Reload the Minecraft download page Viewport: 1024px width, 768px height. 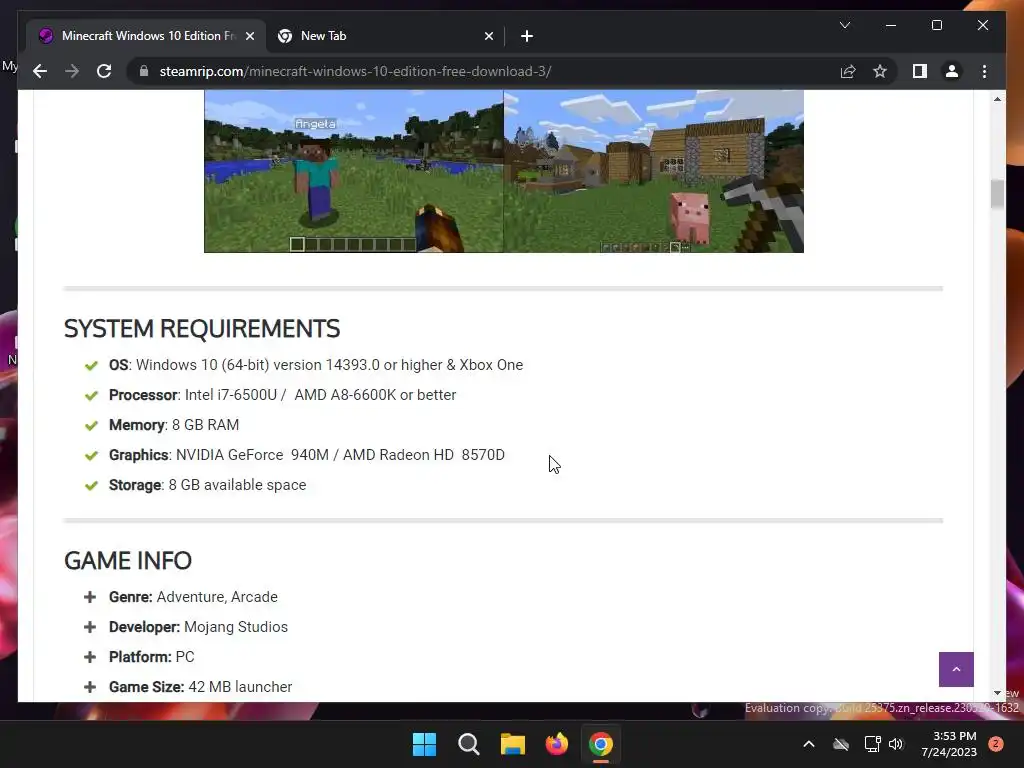coord(104,71)
